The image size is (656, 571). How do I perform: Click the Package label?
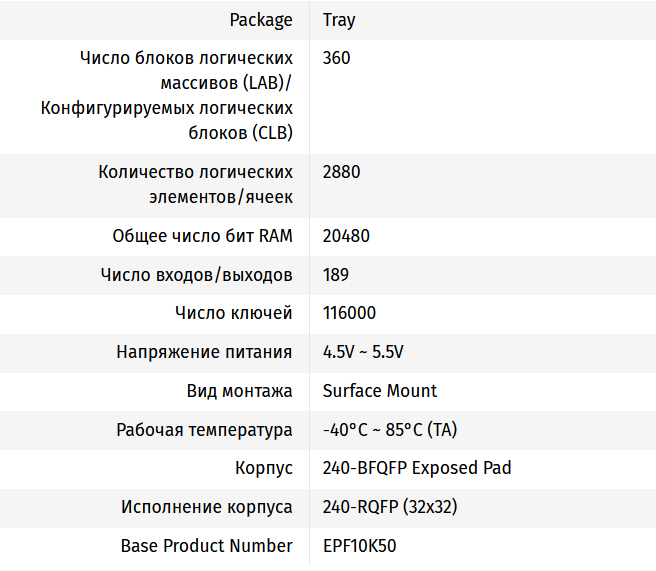(x=261, y=20)
